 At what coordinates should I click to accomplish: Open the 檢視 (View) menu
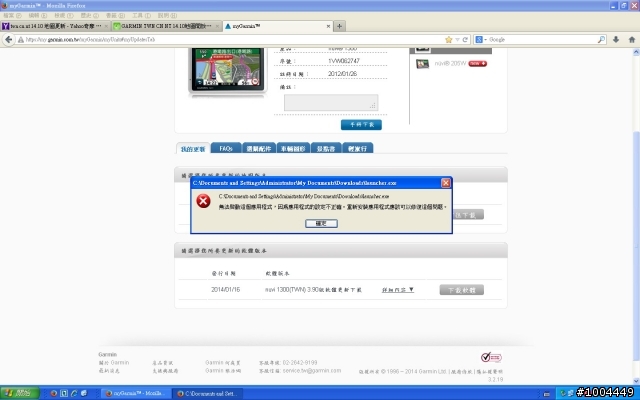point(64,16)
